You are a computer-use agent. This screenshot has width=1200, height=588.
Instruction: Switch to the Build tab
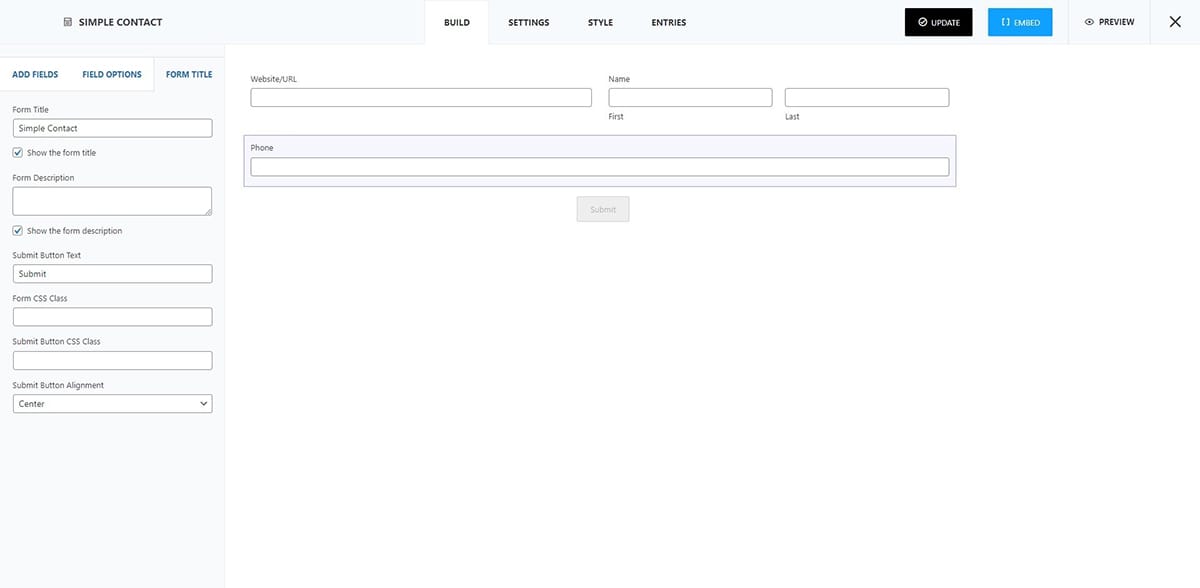457,22
